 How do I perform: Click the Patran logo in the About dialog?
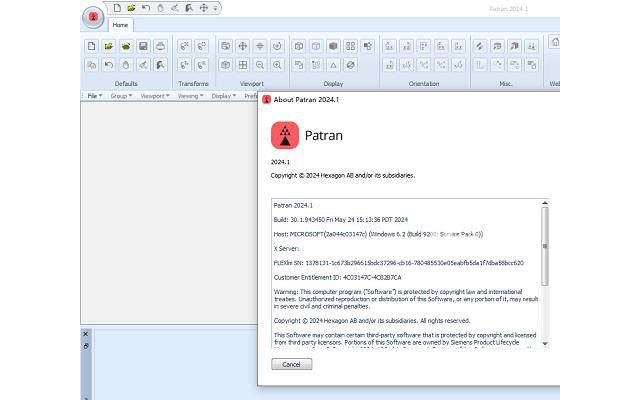coord(285,135)
